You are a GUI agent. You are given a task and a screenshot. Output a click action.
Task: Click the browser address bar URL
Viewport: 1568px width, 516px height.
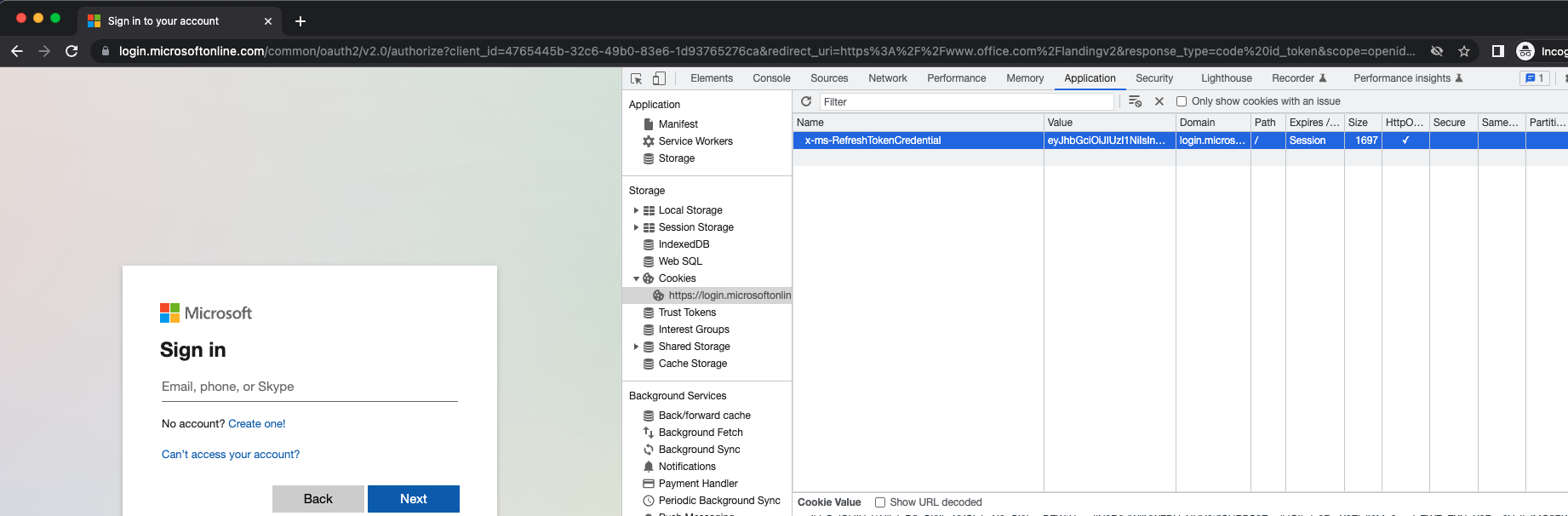pos(766,51)
